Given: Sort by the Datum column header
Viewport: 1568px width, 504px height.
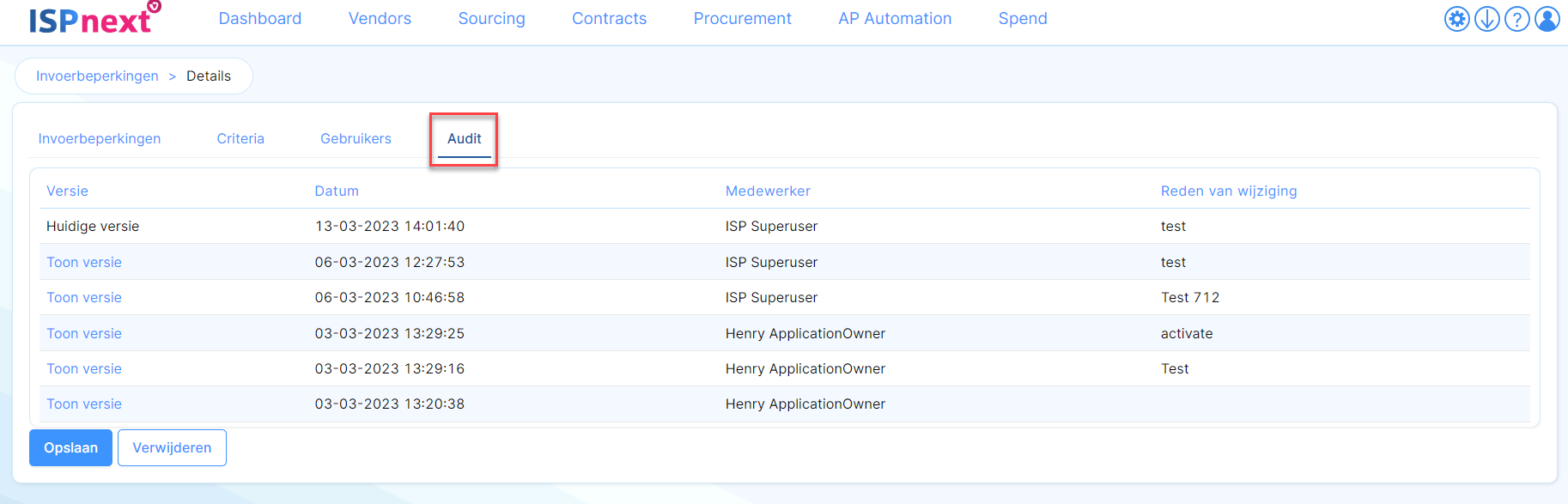Looking at the screenshot, I should point(337,191).
